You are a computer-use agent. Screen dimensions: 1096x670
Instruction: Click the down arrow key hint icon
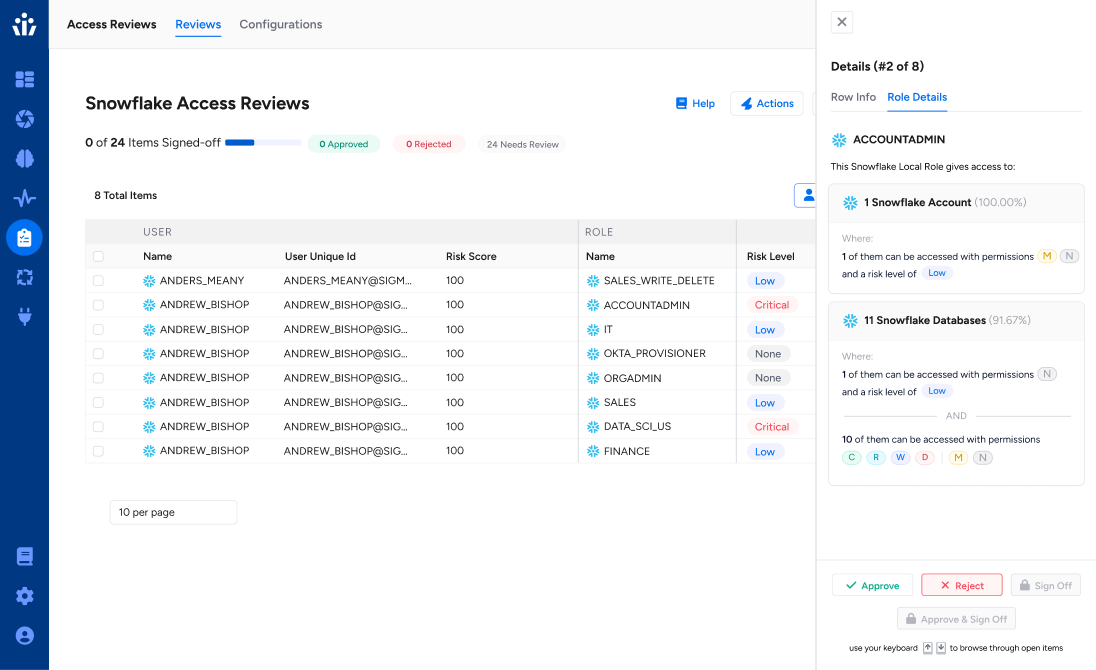click(x=941, y=648)
